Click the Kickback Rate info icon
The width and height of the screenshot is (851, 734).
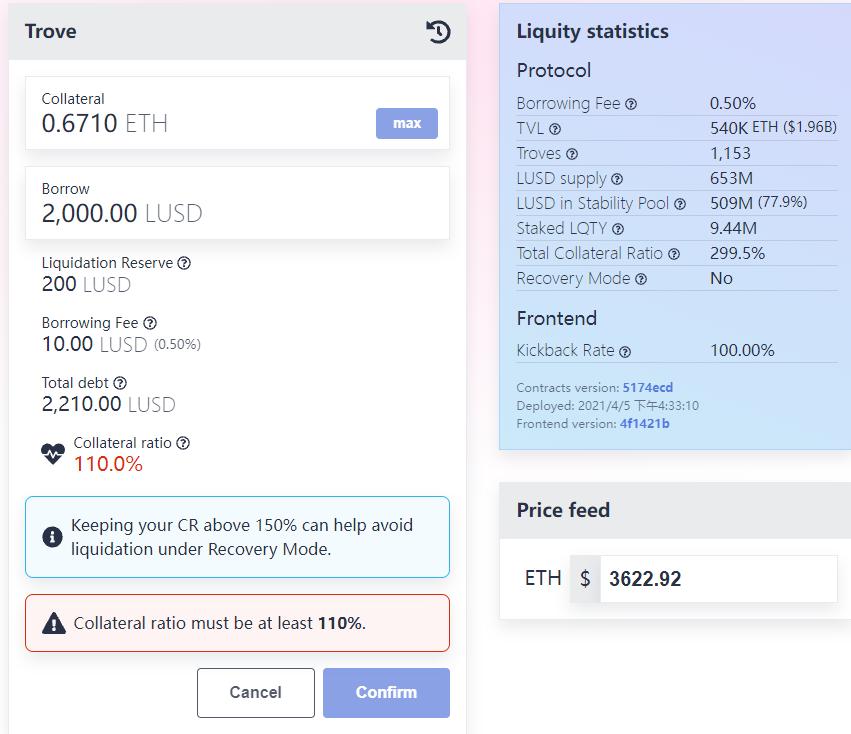pos(625,352)
